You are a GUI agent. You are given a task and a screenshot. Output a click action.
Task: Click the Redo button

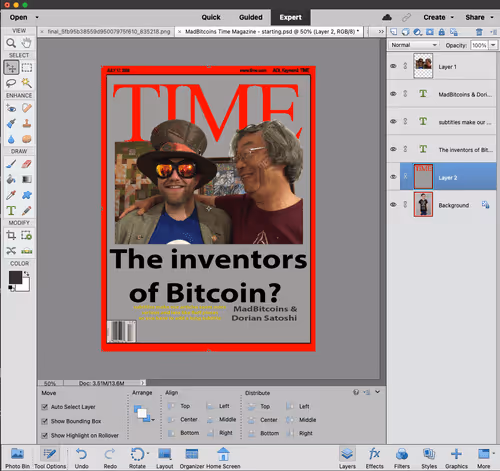[x=110, y=458]
